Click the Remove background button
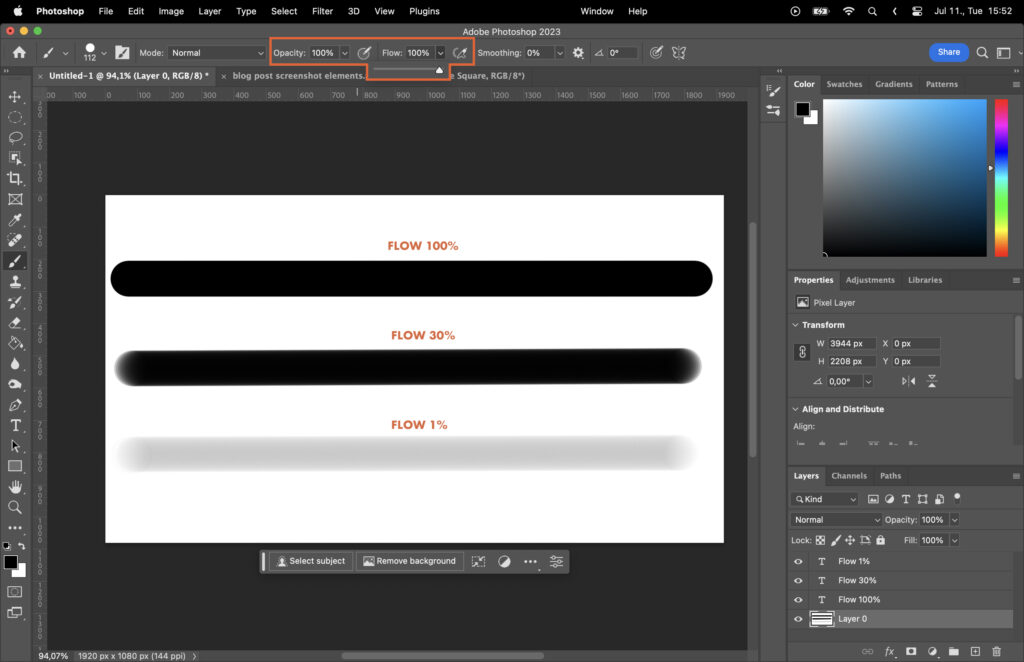Screen dimensions: 1024x662 (x=409, y=561)
